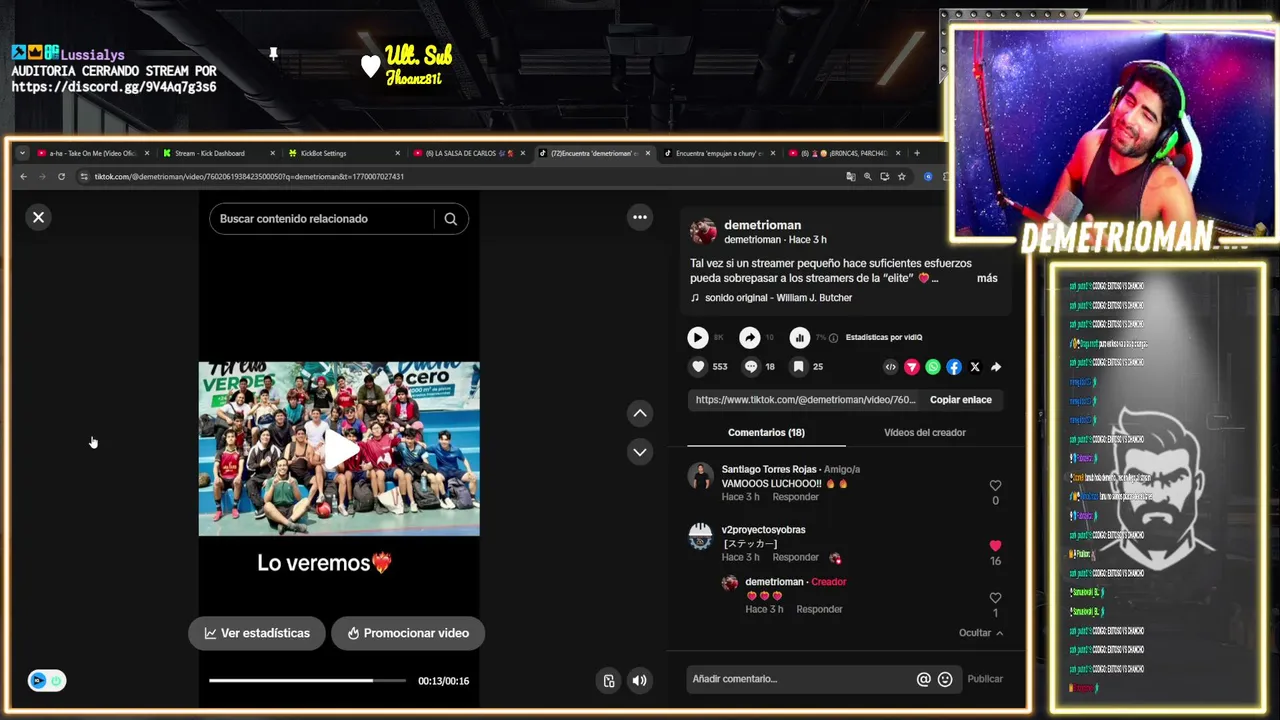Switch to Stream - Kick Dashboard tab

[218, 153]
